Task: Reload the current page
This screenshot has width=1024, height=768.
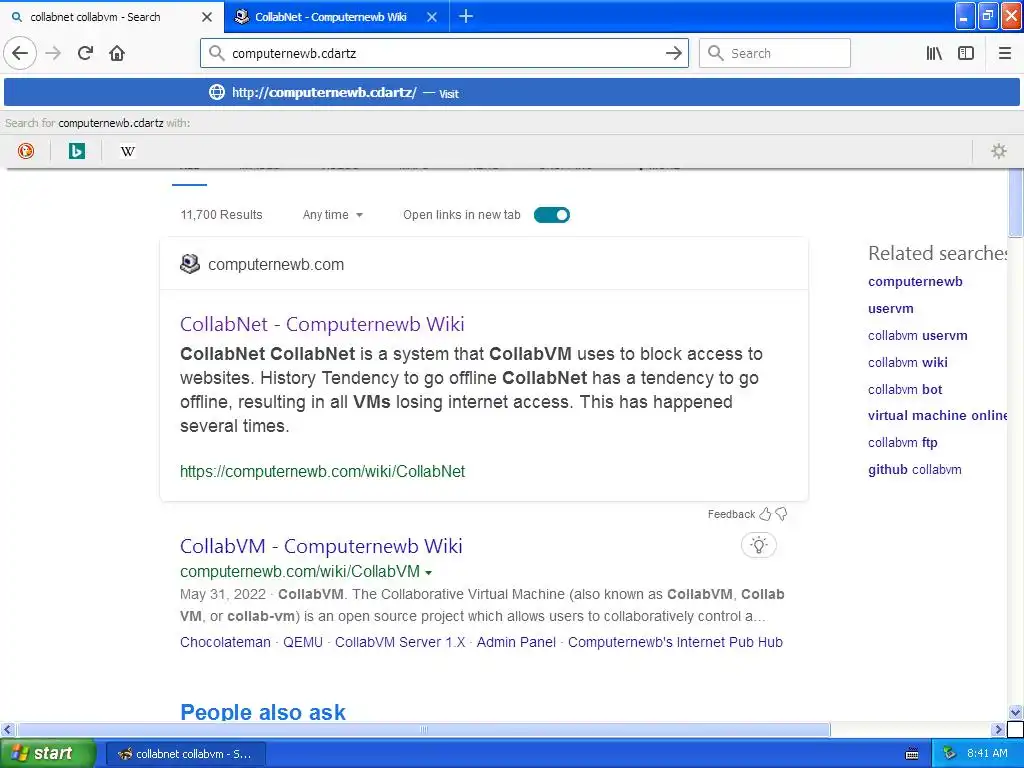Action: (x=85, y=53)
